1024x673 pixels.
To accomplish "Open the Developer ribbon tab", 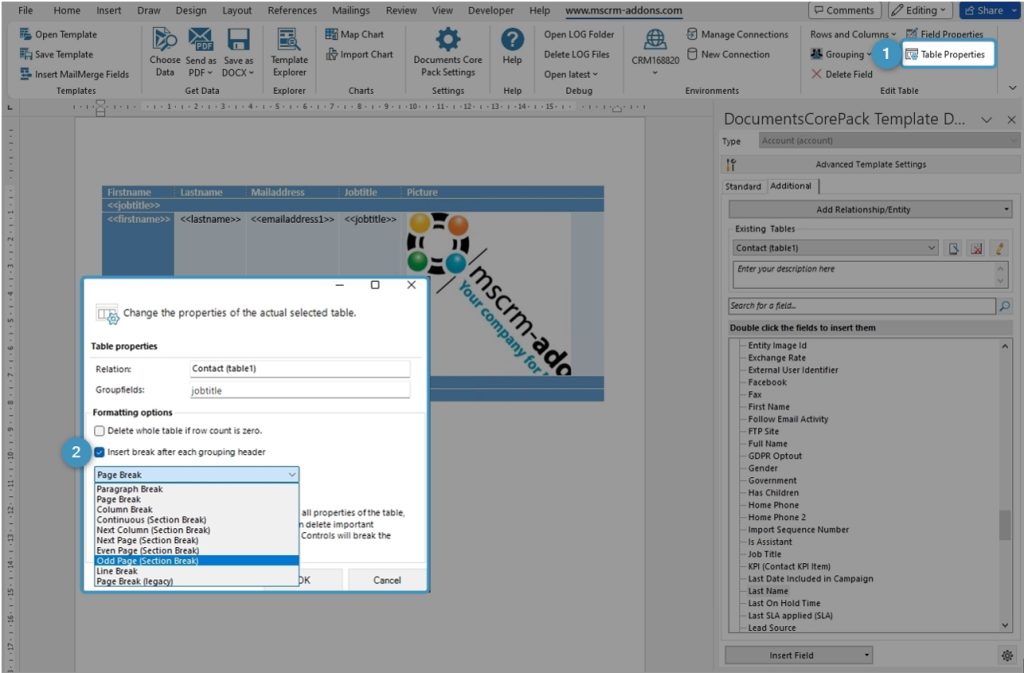I will tap(490, 10).
